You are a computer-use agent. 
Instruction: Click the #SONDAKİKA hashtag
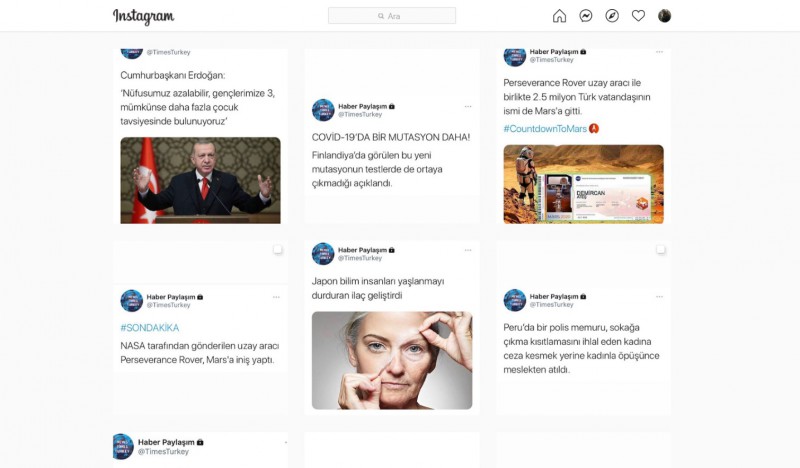pyautogui.click(x=150, y=327)
